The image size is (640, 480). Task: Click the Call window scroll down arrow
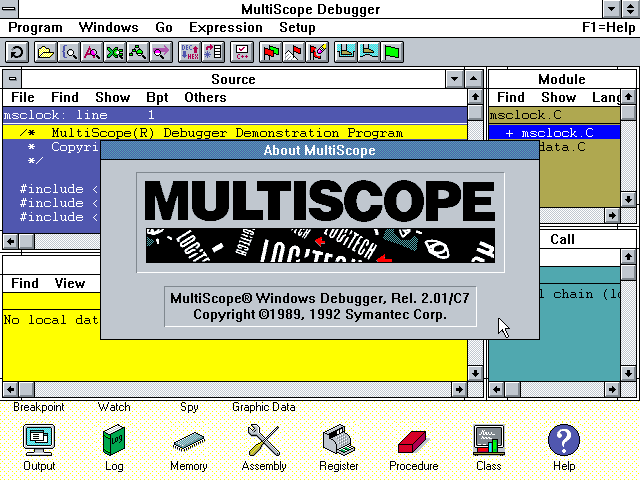(x=628, y=373)
